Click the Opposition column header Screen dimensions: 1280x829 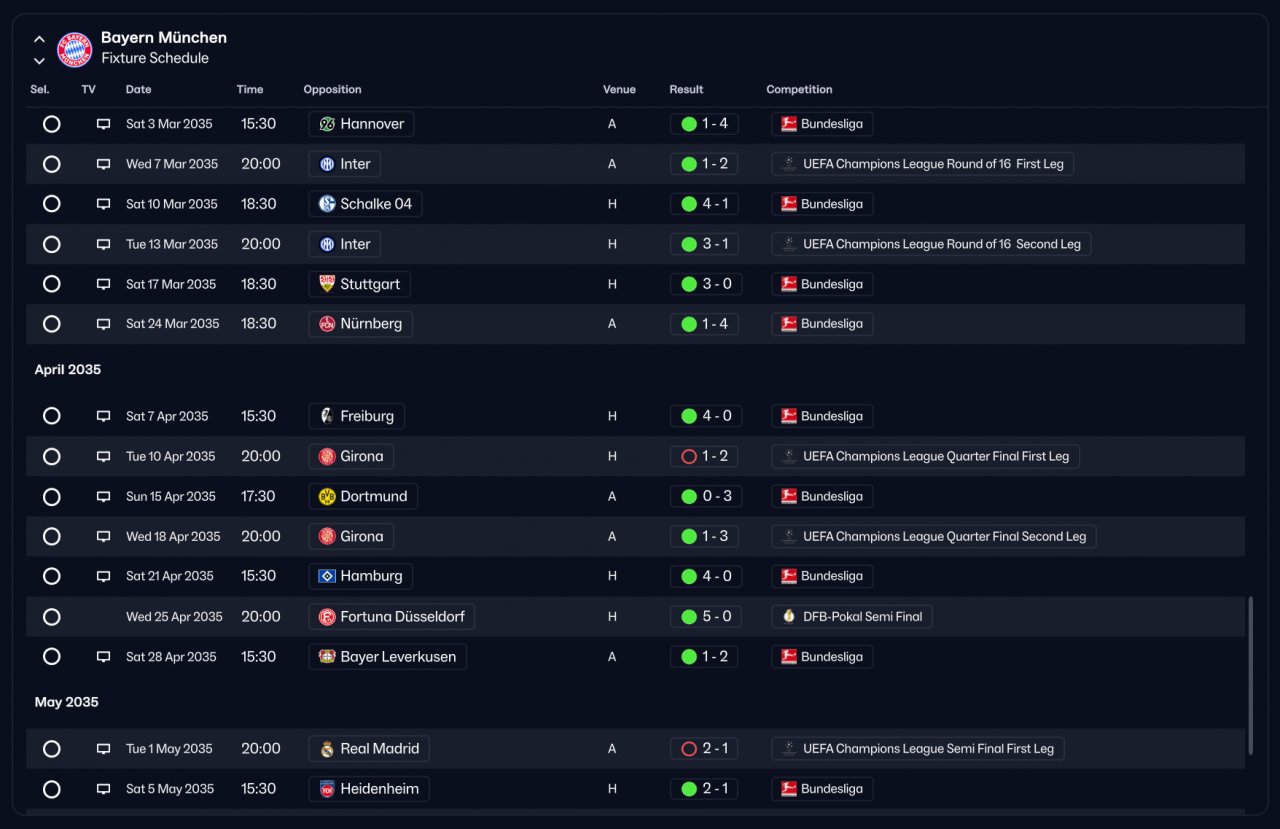pyautogui.click(x=333, y=89)
